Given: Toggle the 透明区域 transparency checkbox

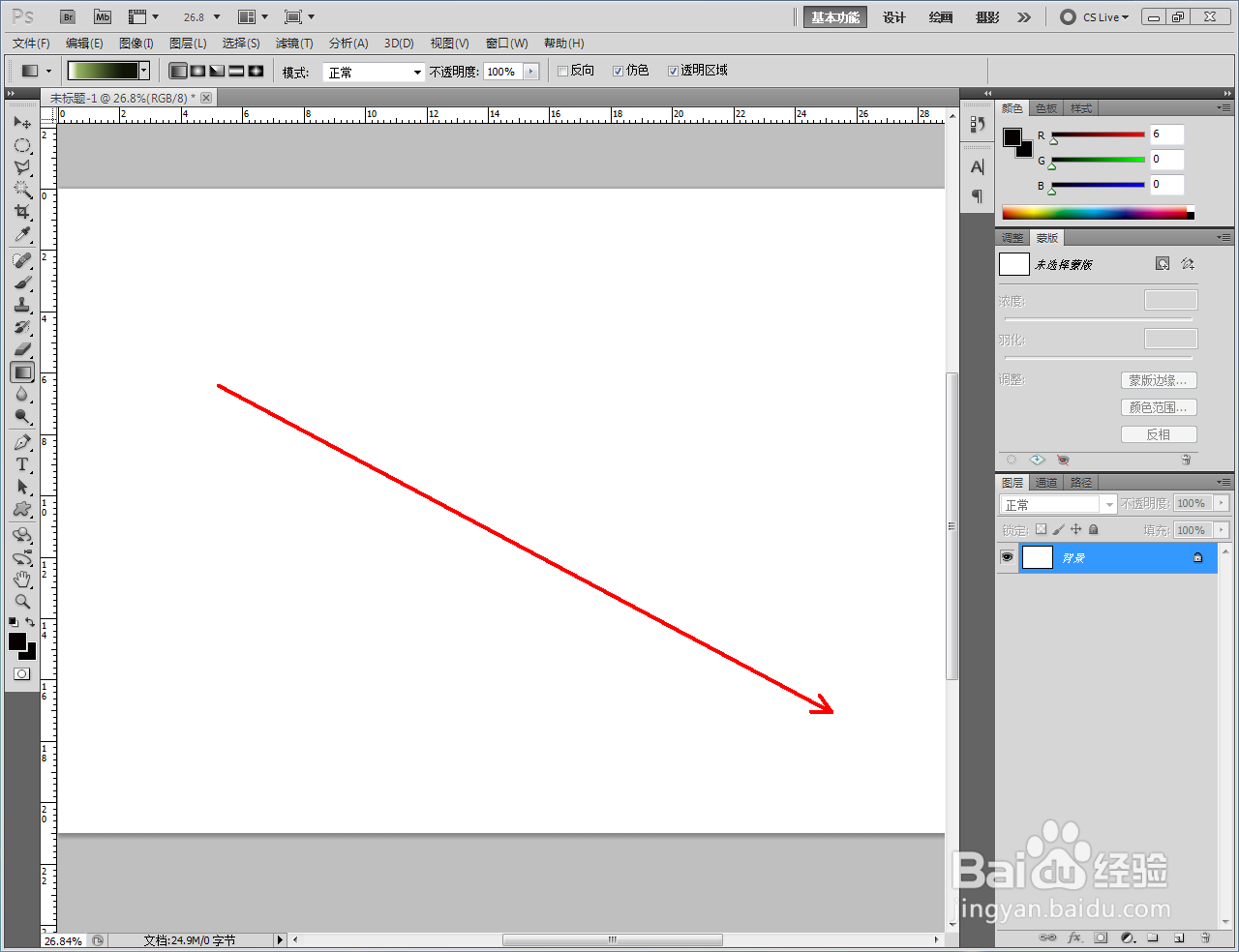Looking at the screenshot, I should (673, 71).
